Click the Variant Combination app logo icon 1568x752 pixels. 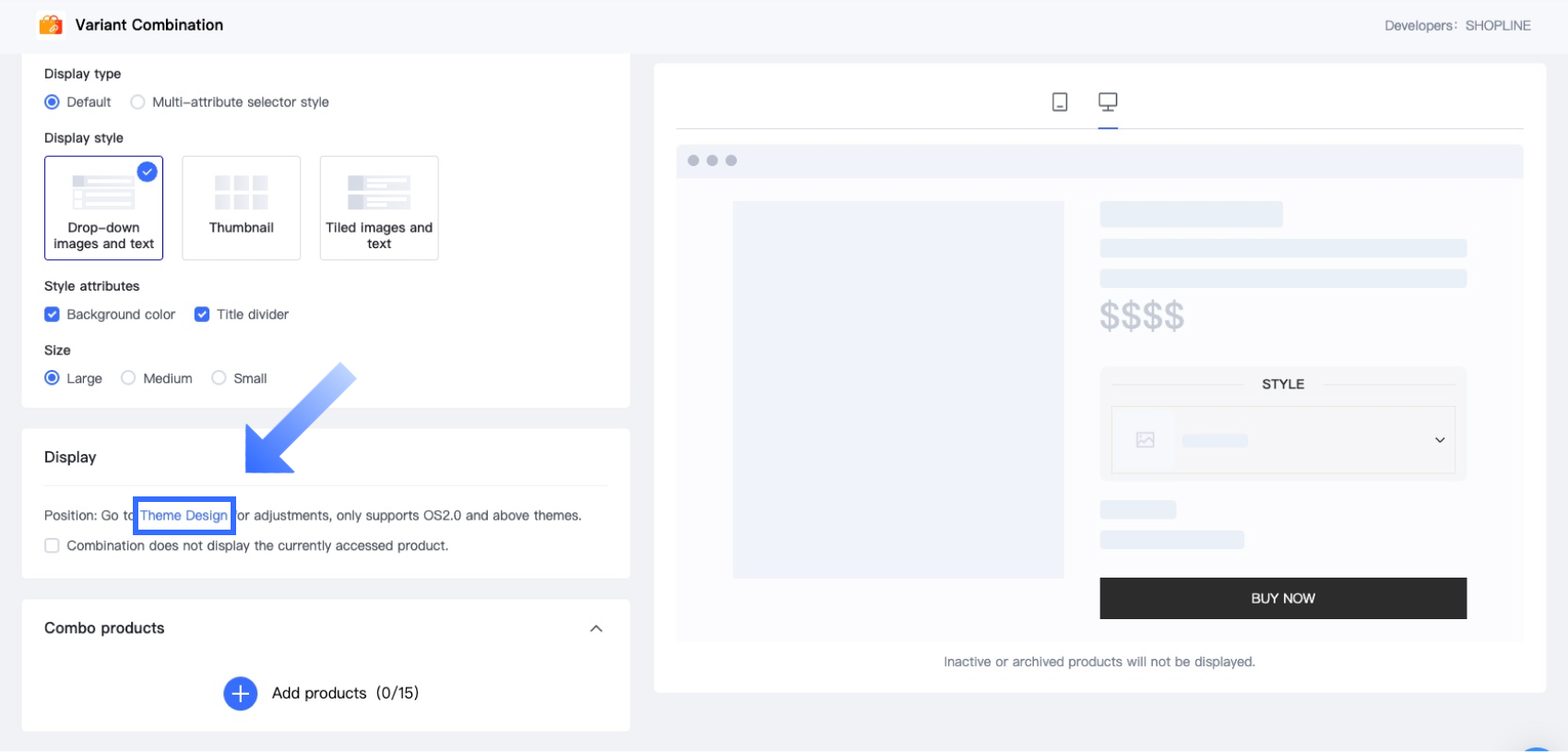tap(51, 25)
